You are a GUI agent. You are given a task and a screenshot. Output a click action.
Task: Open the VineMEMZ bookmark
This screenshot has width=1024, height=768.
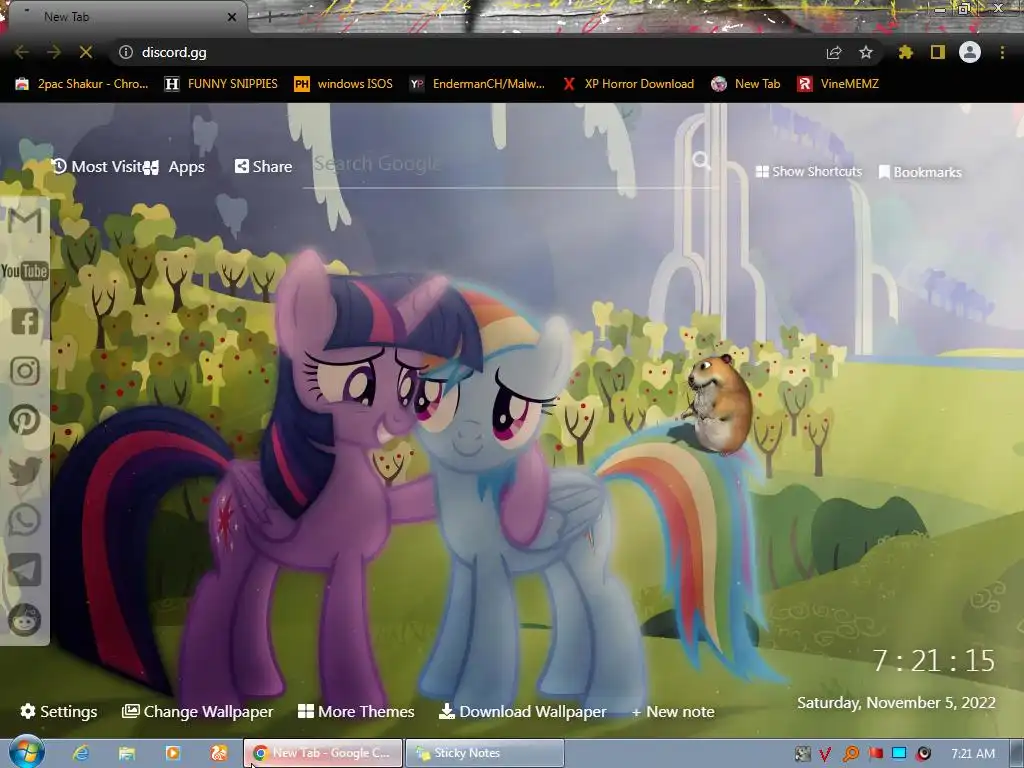click(x=838, y=84)
